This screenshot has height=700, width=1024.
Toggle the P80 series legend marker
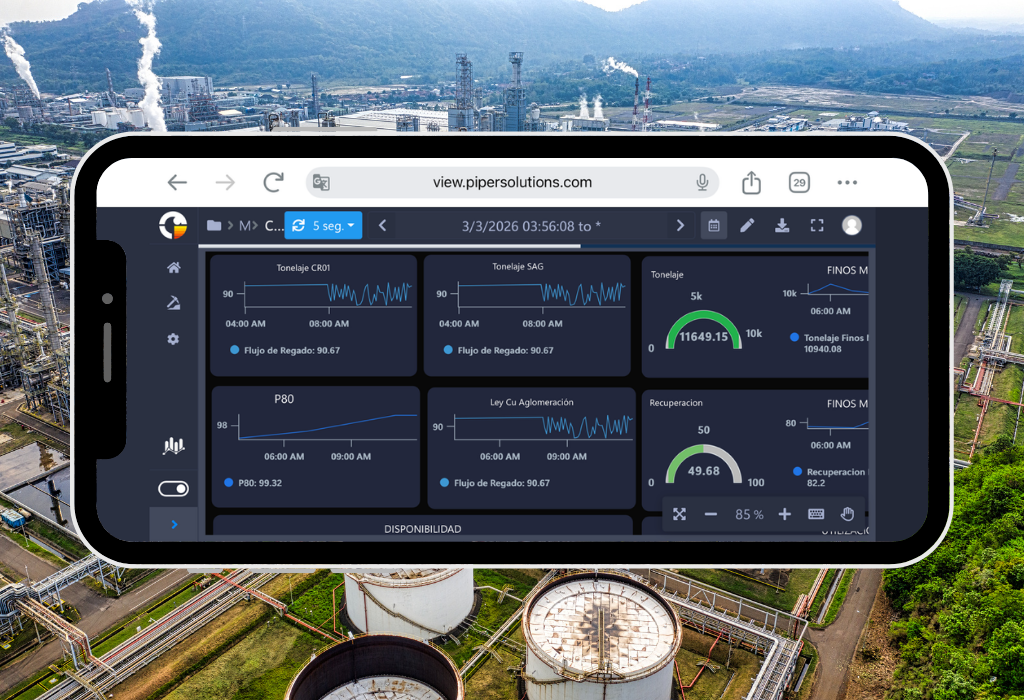coord(229,482)
